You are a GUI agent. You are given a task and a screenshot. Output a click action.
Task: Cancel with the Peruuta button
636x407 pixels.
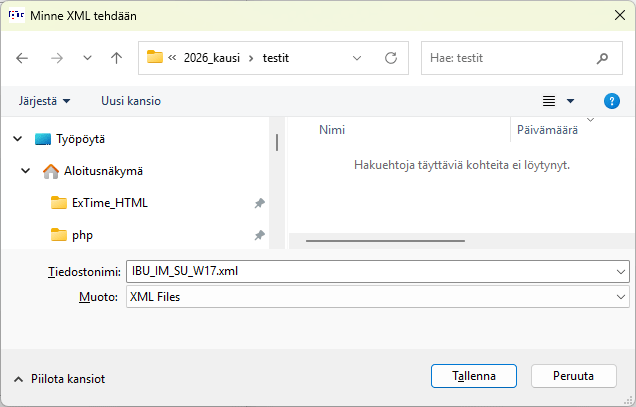tap(572, 376)
